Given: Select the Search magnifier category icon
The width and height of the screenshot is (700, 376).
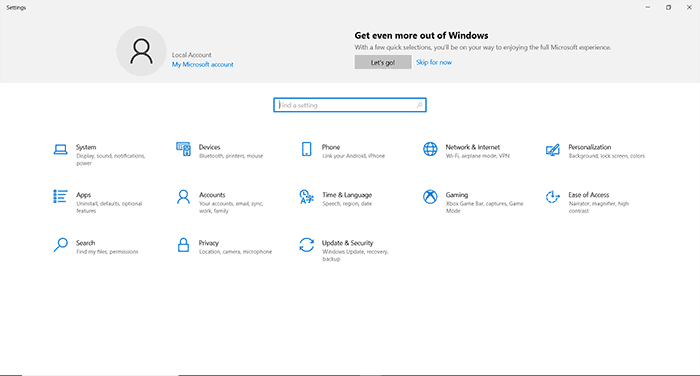Looking at the screenshot, I should coord(60,245).
